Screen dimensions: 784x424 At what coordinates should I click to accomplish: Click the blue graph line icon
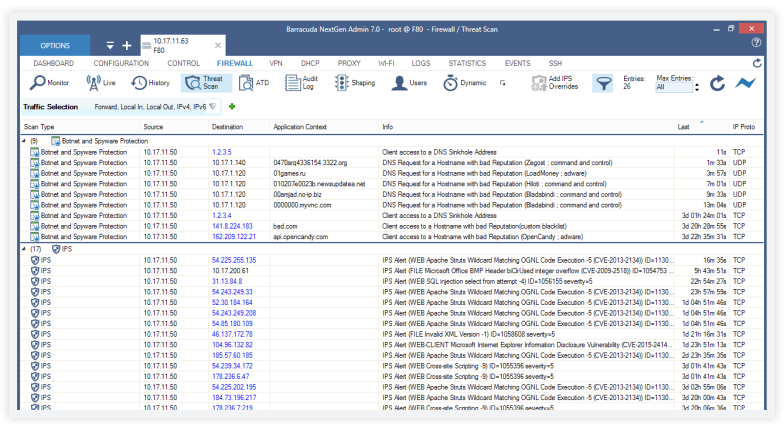click(x=745, y=83)
